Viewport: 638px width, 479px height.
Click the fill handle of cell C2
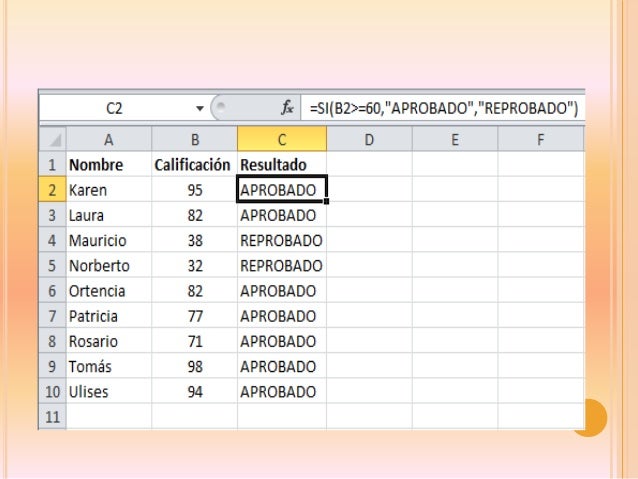click(x=326, y=201)
